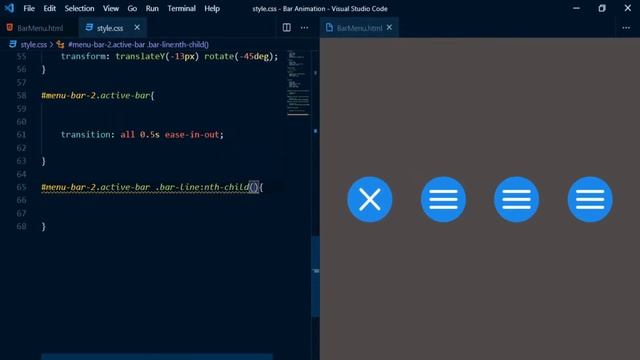
Task: Open the Go menu
Action: [132, 9]
